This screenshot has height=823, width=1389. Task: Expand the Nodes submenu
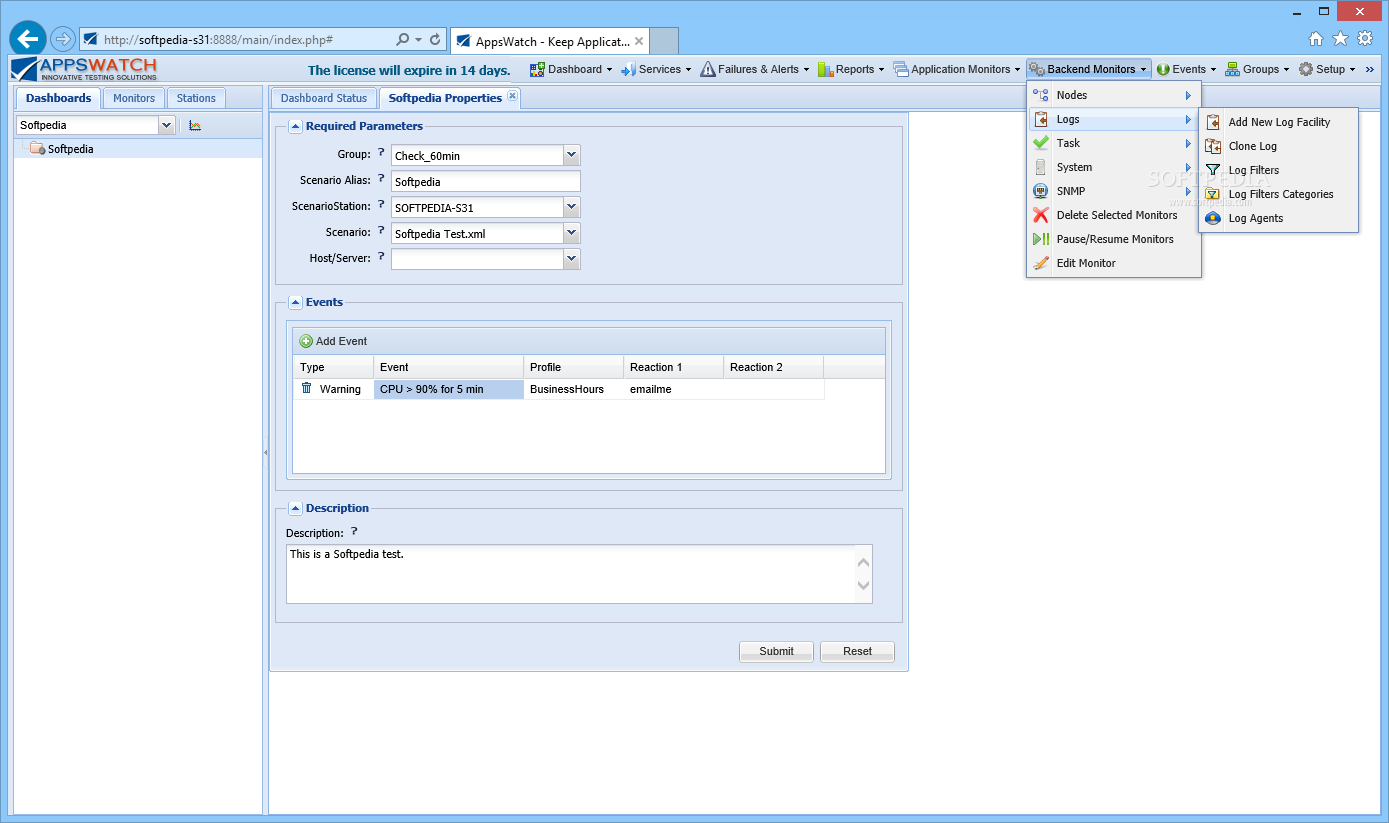(x=1188, y=95)
